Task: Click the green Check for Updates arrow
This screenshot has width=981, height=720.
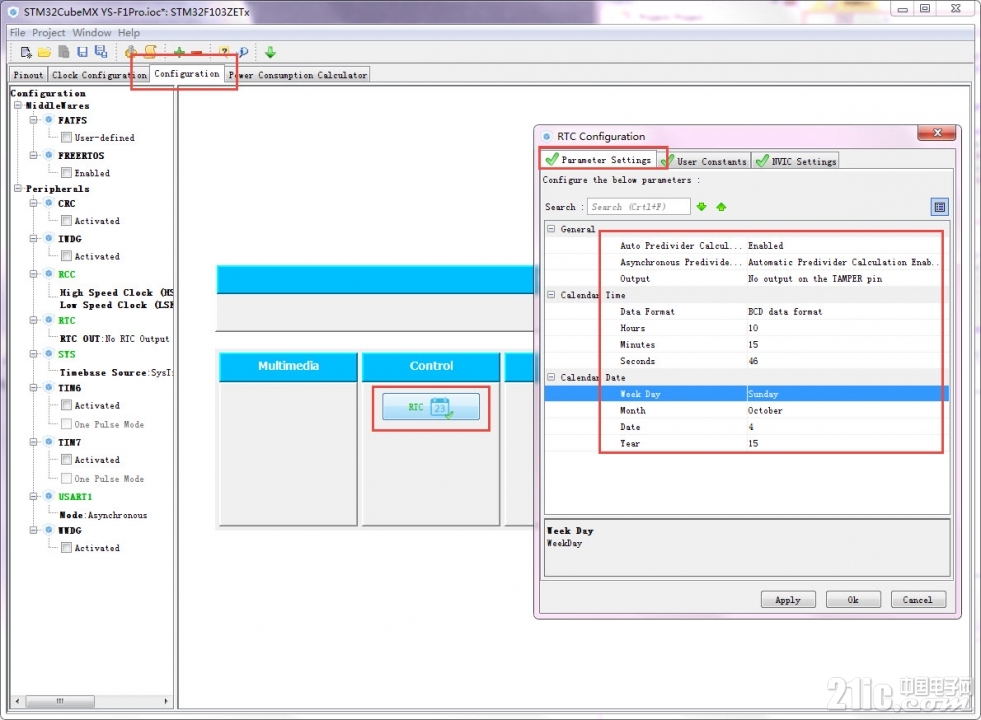Action: click(x=270, y=52)
